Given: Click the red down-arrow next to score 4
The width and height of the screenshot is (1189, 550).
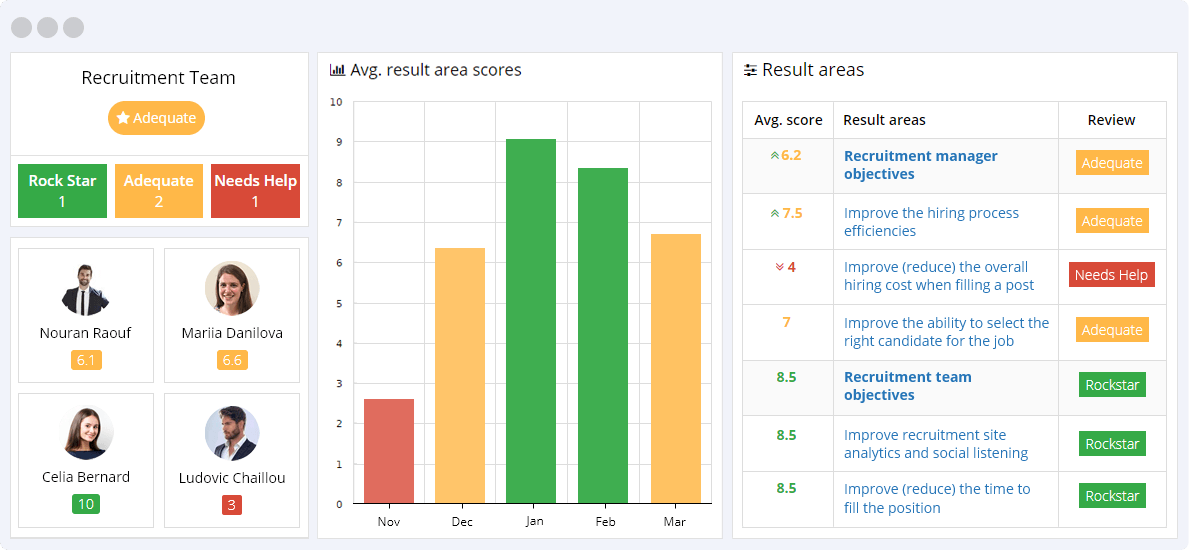Looking at the screenshot, I should [779, 268].
